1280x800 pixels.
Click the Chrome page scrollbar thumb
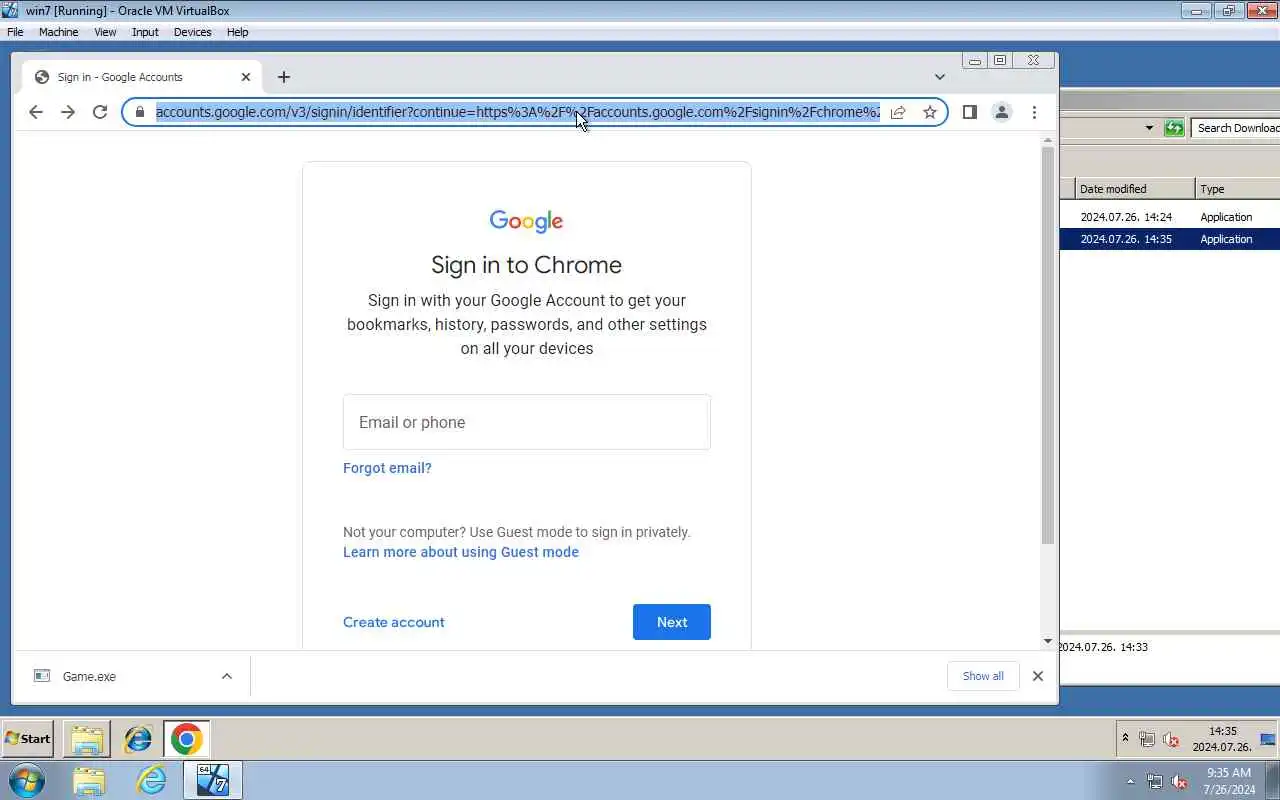1048,345
